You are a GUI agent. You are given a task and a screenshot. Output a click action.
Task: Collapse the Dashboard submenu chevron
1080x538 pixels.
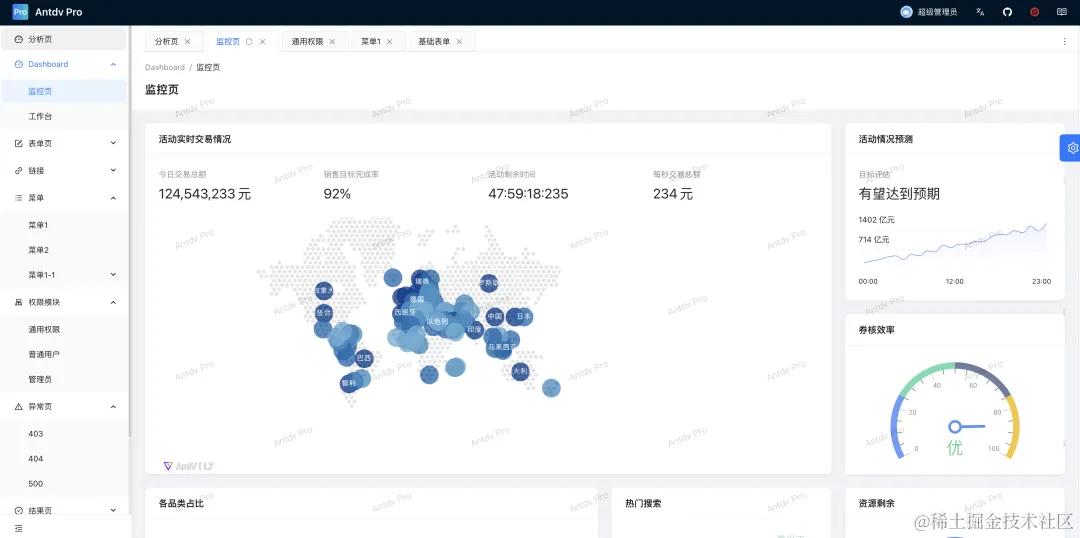click(114, 64)
